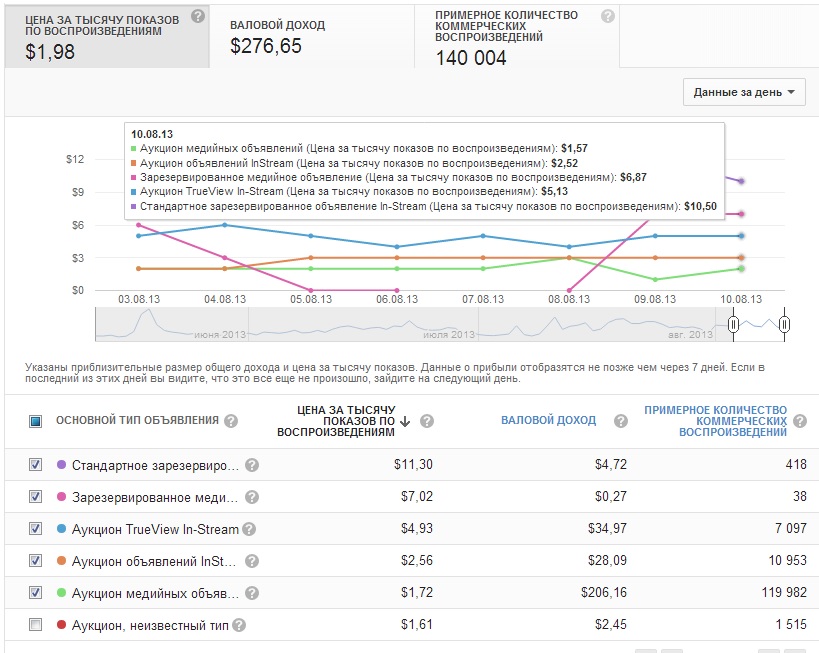This screenshot has height=653, width=819.
Task: Uncheck the 'Аукцион TrueView In-Stream' row checkbox
Action: (36, 529)
